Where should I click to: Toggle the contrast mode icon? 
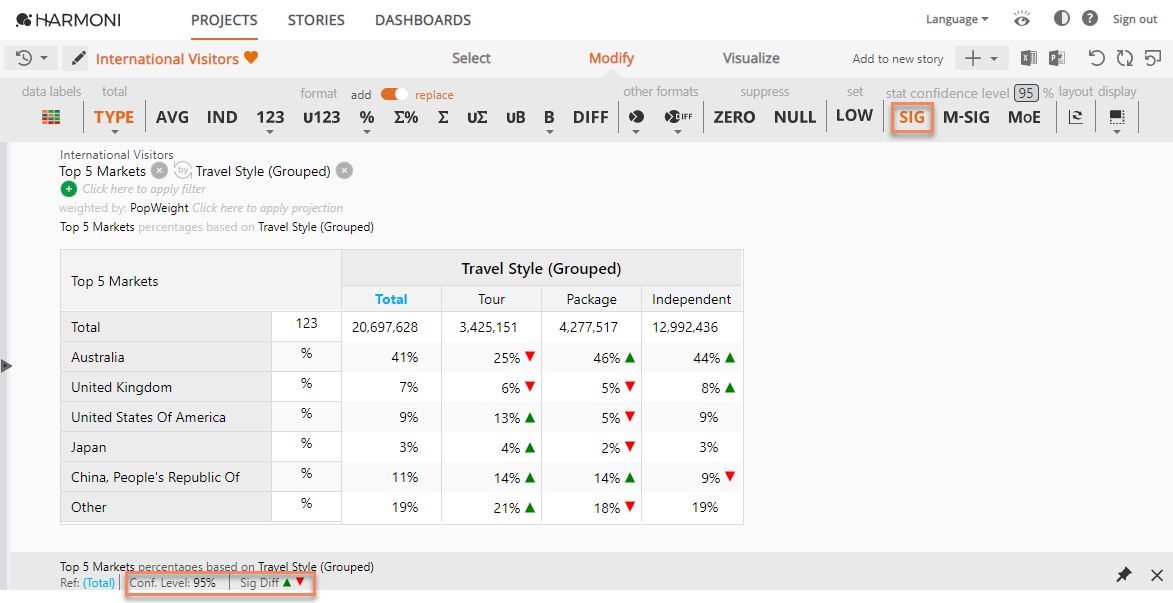(x=1062, y=19)
